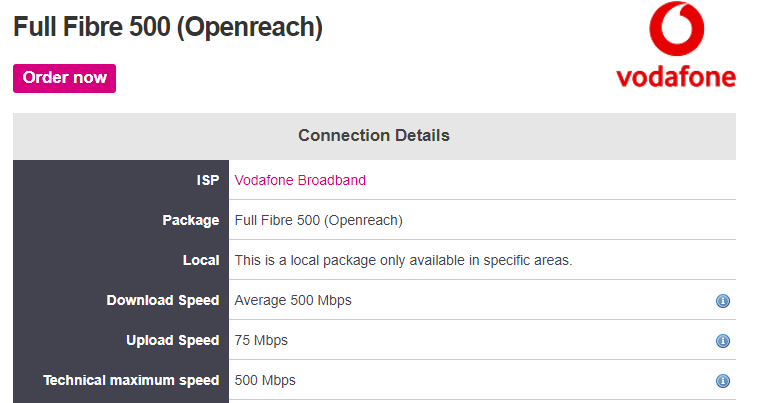
Task: Click the Download Speed row label
Action: coord(163,300)
